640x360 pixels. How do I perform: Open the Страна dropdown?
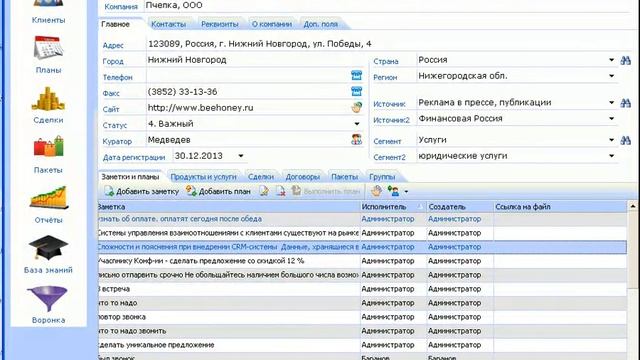coord(611,60)
